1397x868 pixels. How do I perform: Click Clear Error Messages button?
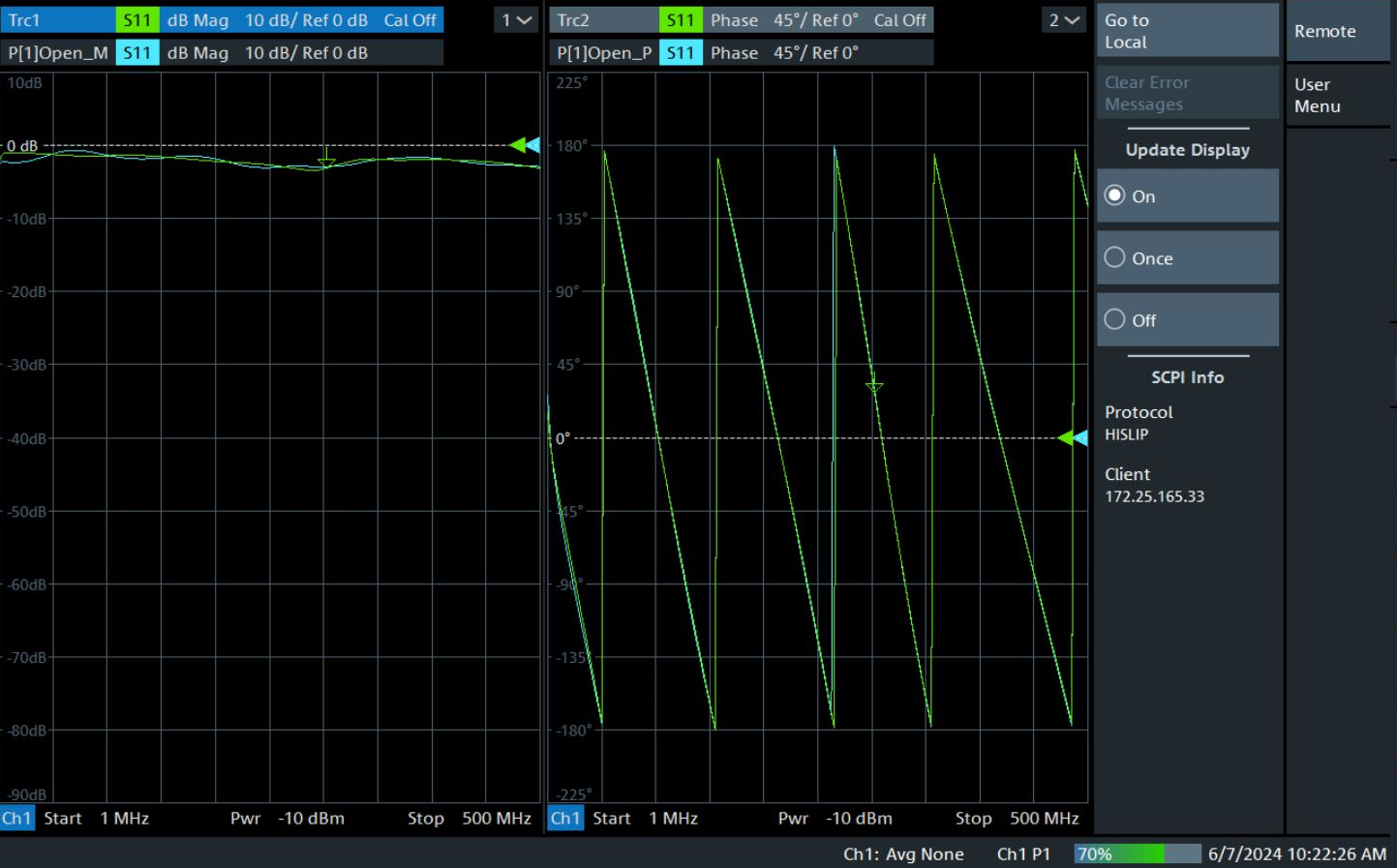pyautogui.click(x=1187, y=93)
